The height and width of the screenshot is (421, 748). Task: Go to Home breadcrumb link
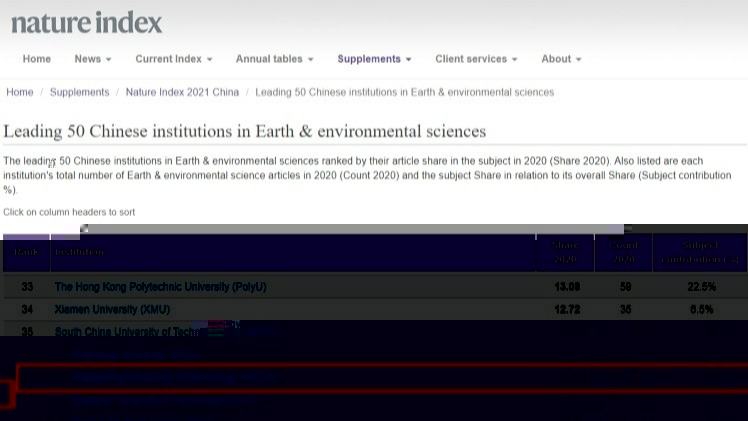pos(20,92)
